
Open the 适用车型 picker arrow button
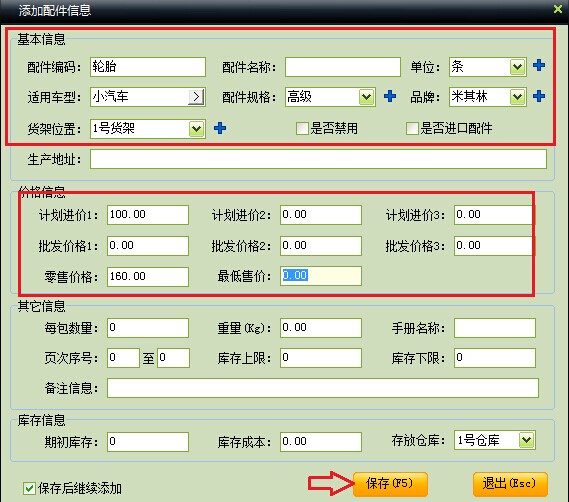coord(196,97)
